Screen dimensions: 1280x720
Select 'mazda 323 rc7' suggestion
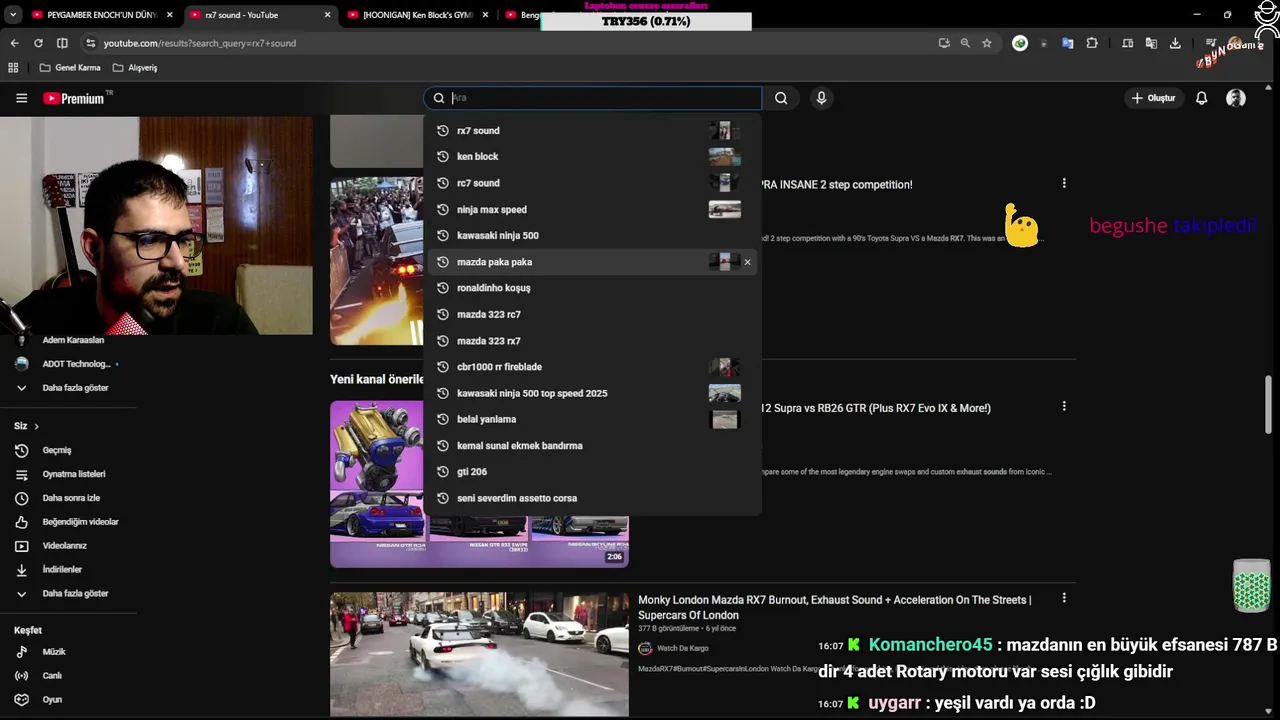tap(592, 314)
